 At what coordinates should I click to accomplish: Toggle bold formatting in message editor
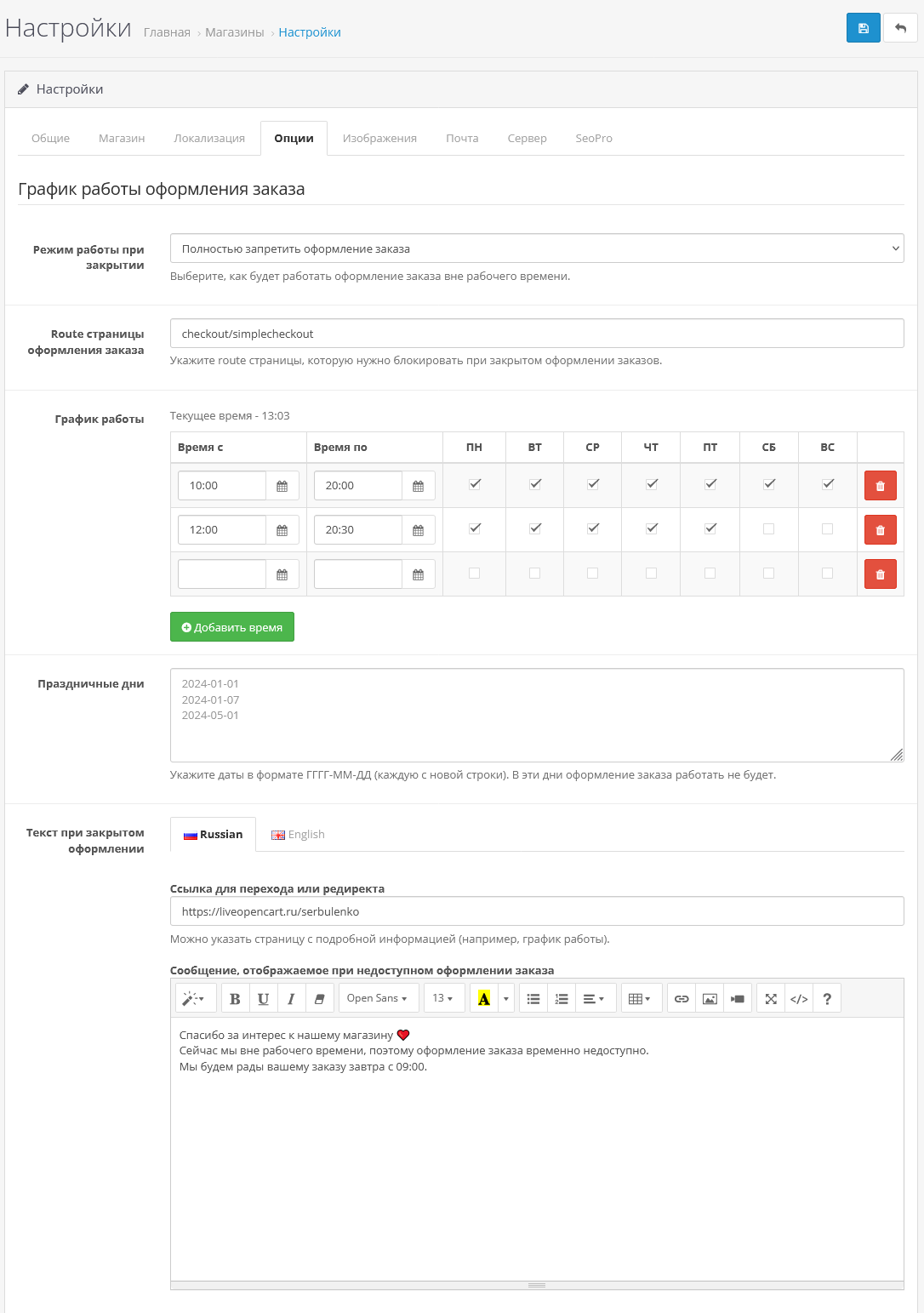pyautogui.click(x=235, y=999)
